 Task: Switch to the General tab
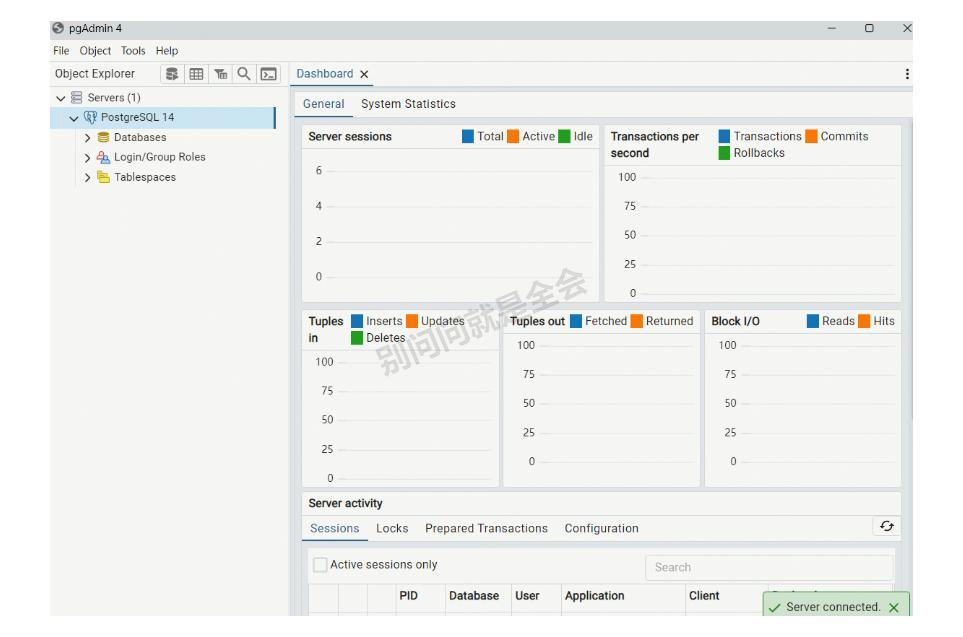coord(323,104)
